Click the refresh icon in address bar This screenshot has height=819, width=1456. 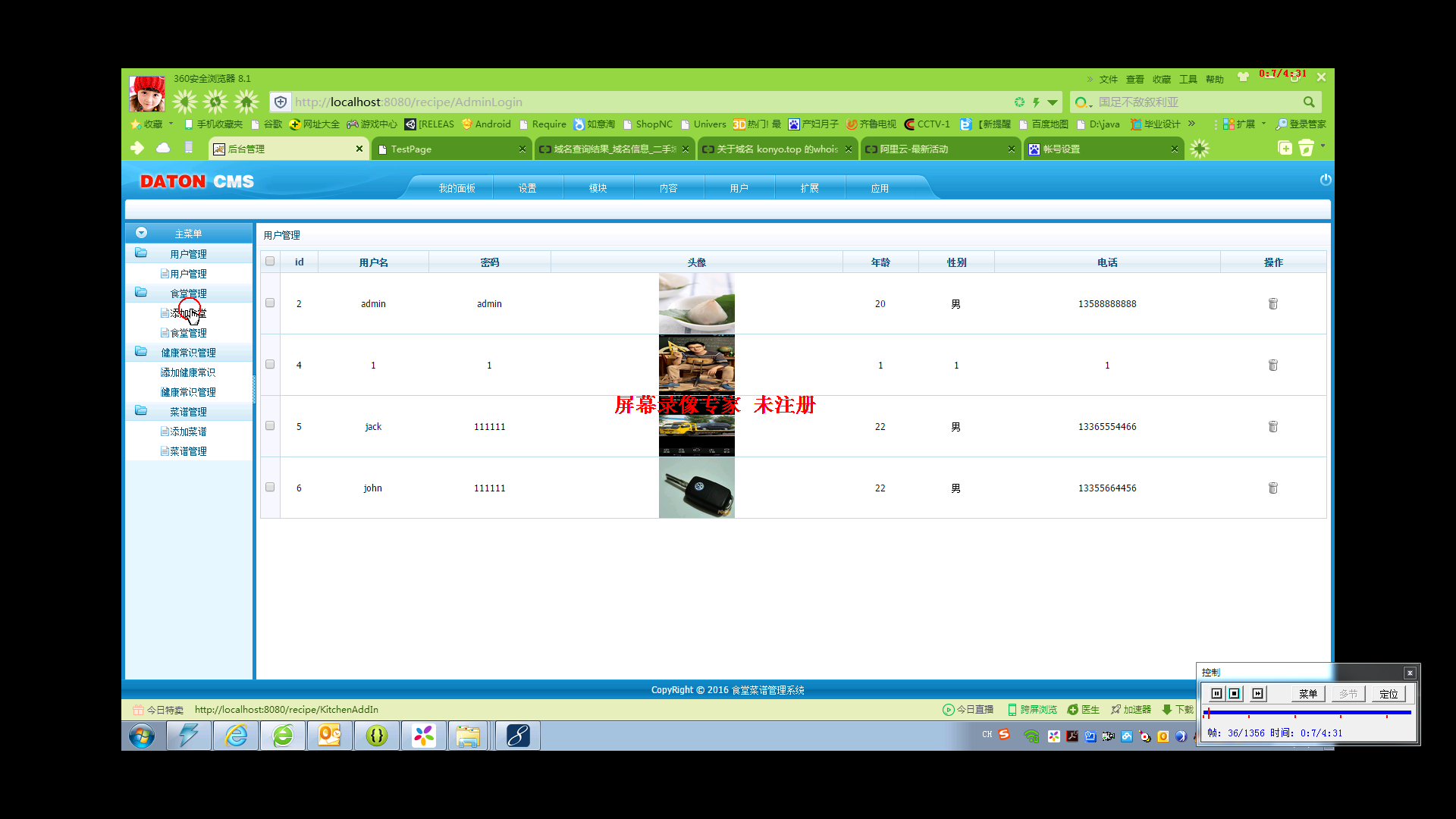(1019, 102)
